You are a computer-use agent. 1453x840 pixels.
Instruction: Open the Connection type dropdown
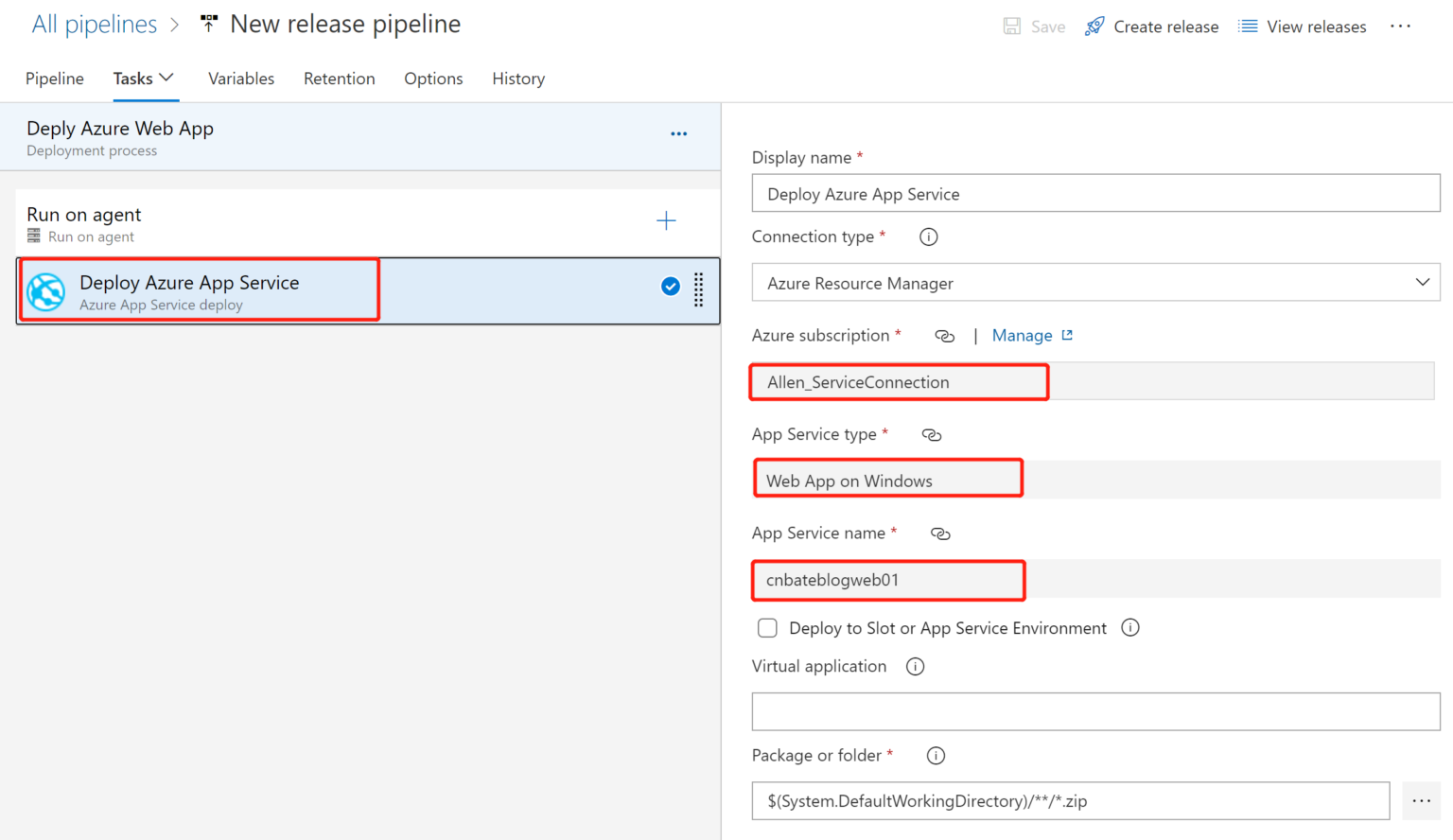[x=1095, y=283]
